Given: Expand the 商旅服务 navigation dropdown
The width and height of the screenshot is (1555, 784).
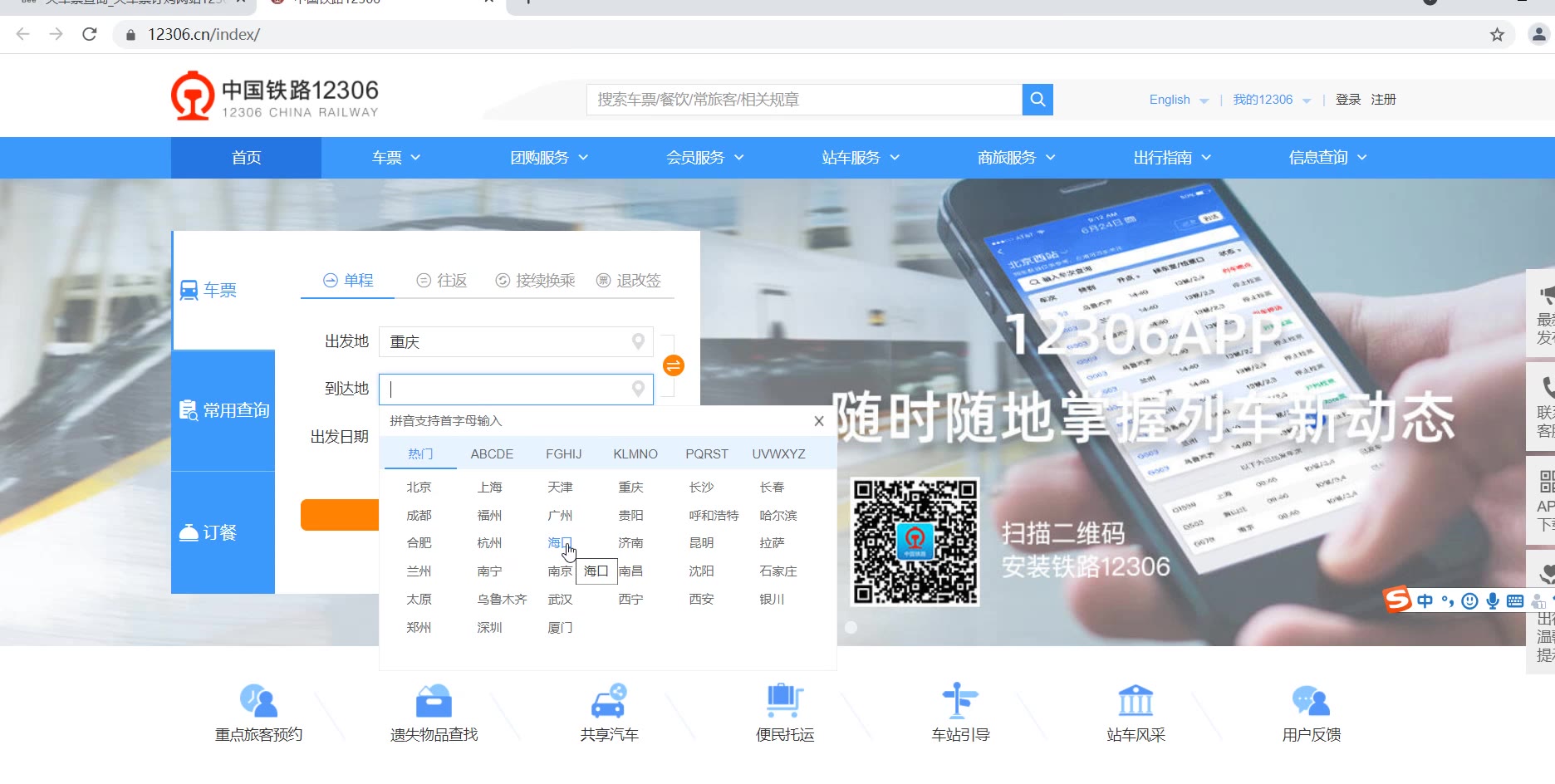Looking at the screenshot, I should (1017, 158).
